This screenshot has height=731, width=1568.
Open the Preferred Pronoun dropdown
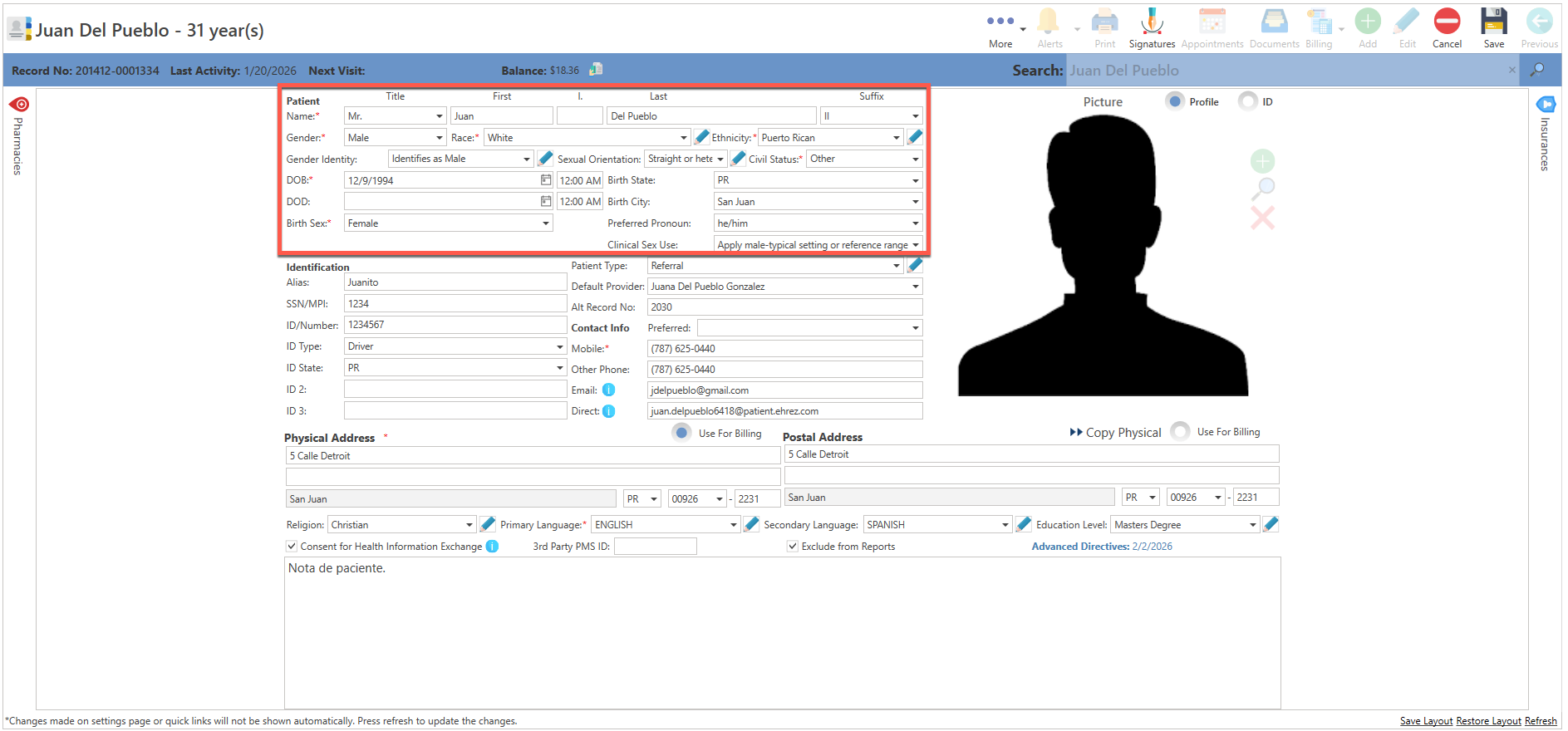(818, 223)
